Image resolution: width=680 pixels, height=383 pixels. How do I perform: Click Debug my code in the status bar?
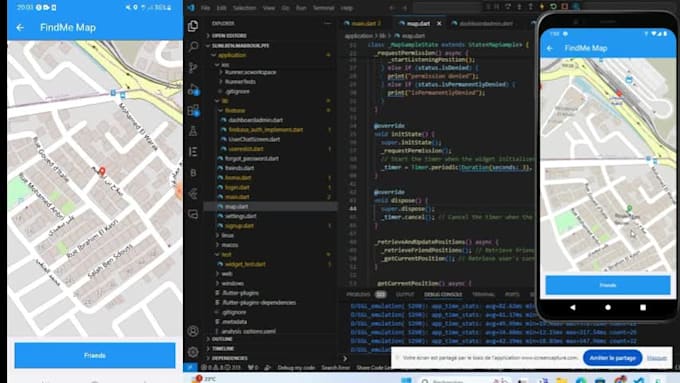(297, 367)
